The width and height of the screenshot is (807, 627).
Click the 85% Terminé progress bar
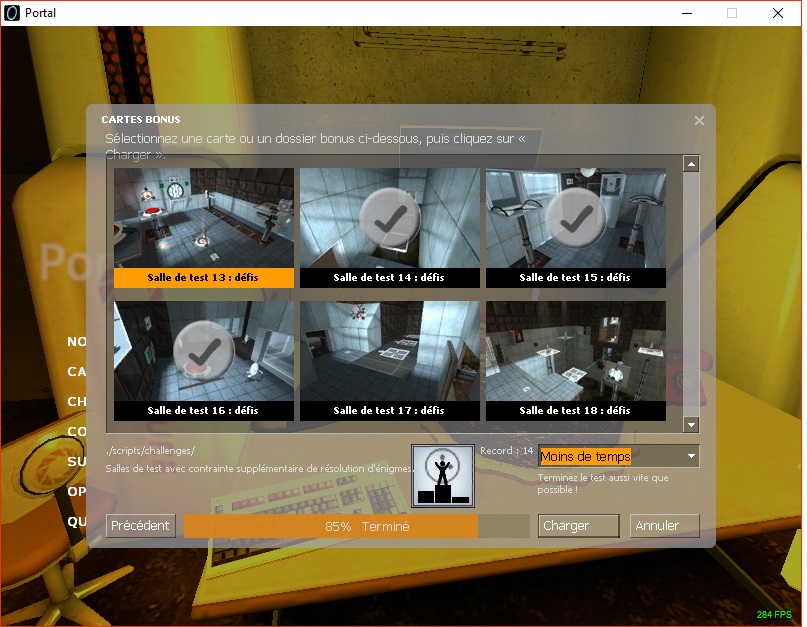pyautogui.click(x=356, y=526)
